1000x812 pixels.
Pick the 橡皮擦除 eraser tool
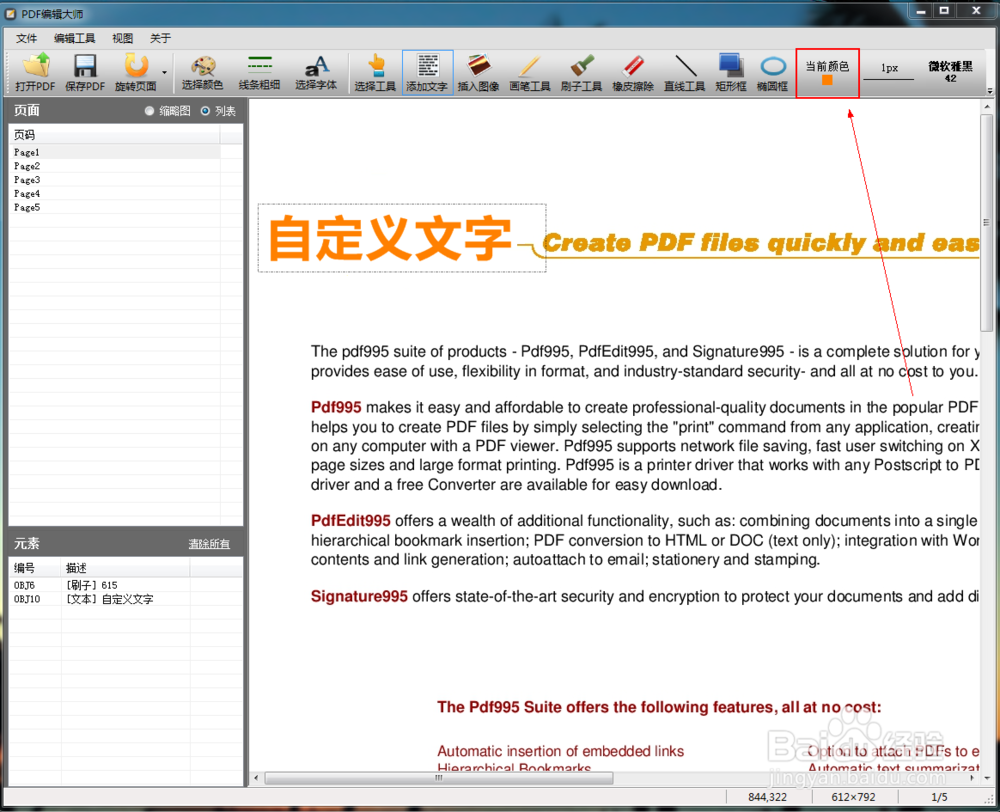pos(633,73)
